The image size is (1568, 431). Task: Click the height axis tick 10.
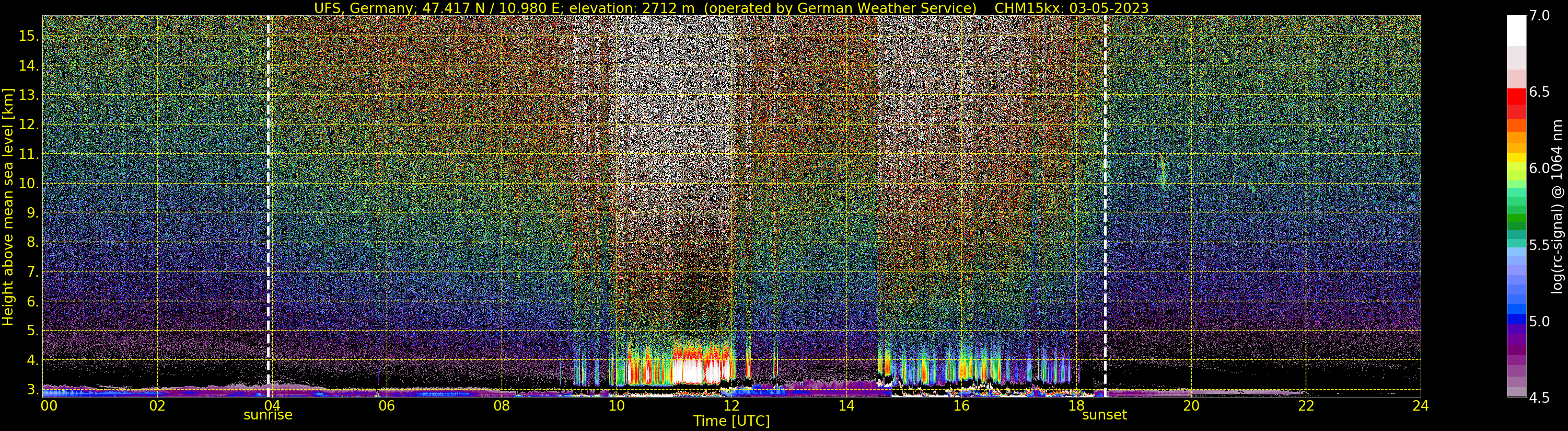29,184
